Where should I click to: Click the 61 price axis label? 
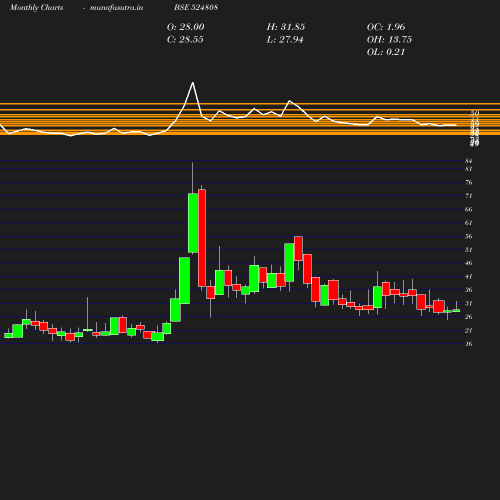(x=469, y=223)
